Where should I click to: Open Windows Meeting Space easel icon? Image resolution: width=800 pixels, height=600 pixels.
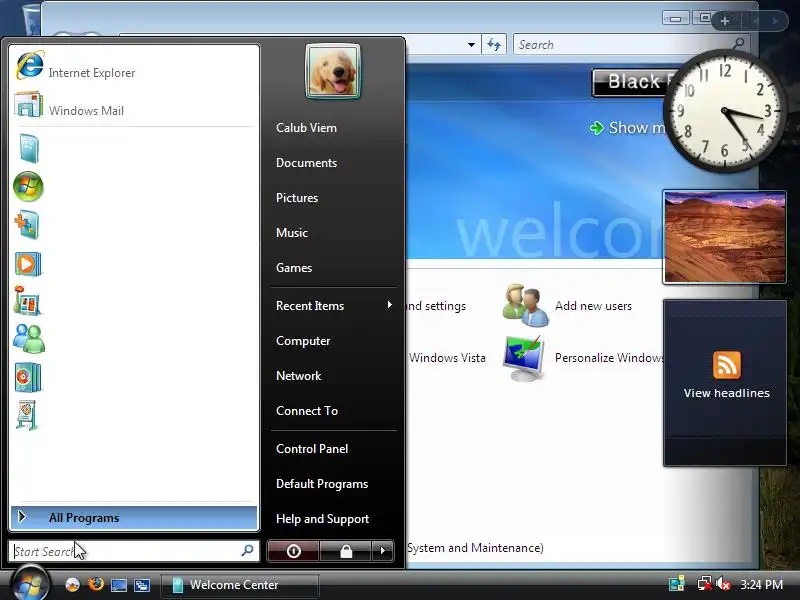point(27,415)
